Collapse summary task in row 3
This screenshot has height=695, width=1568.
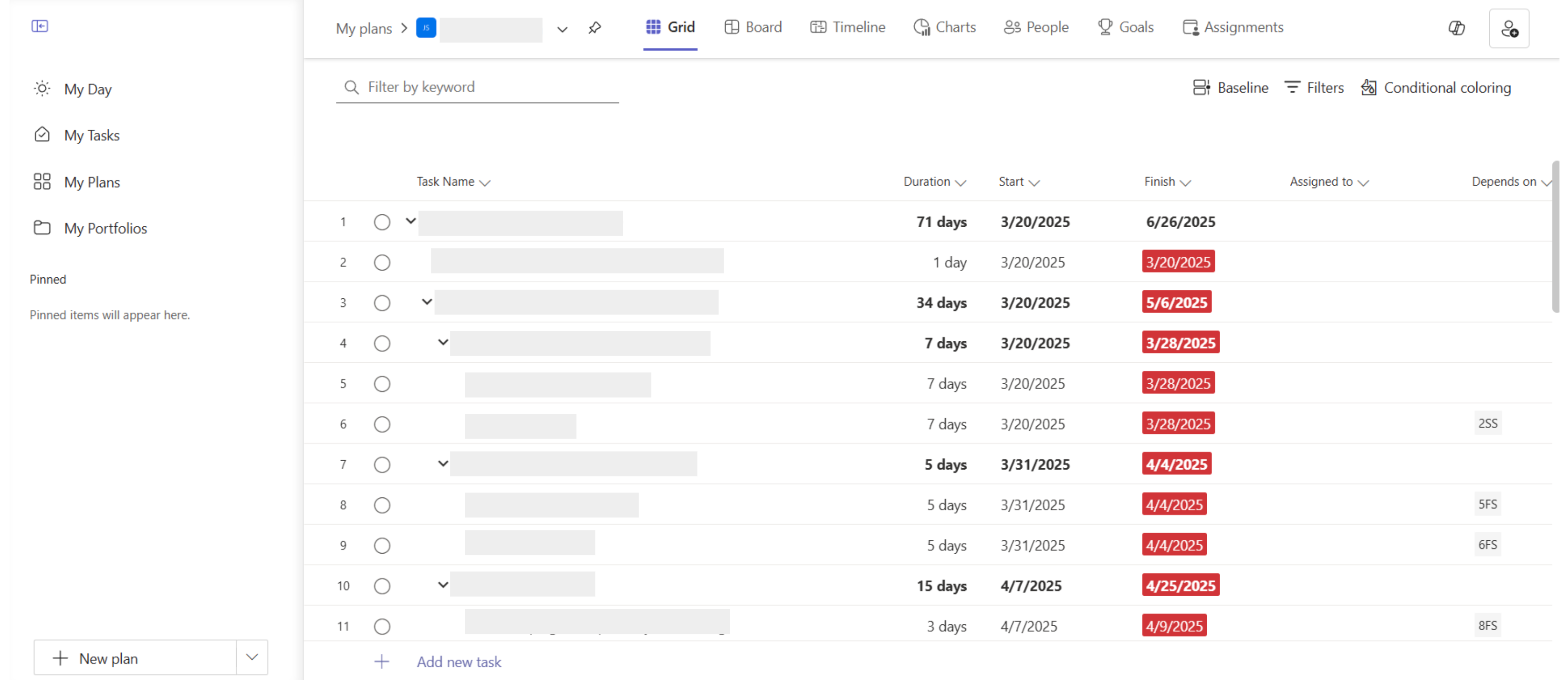[x=427, y=302]
